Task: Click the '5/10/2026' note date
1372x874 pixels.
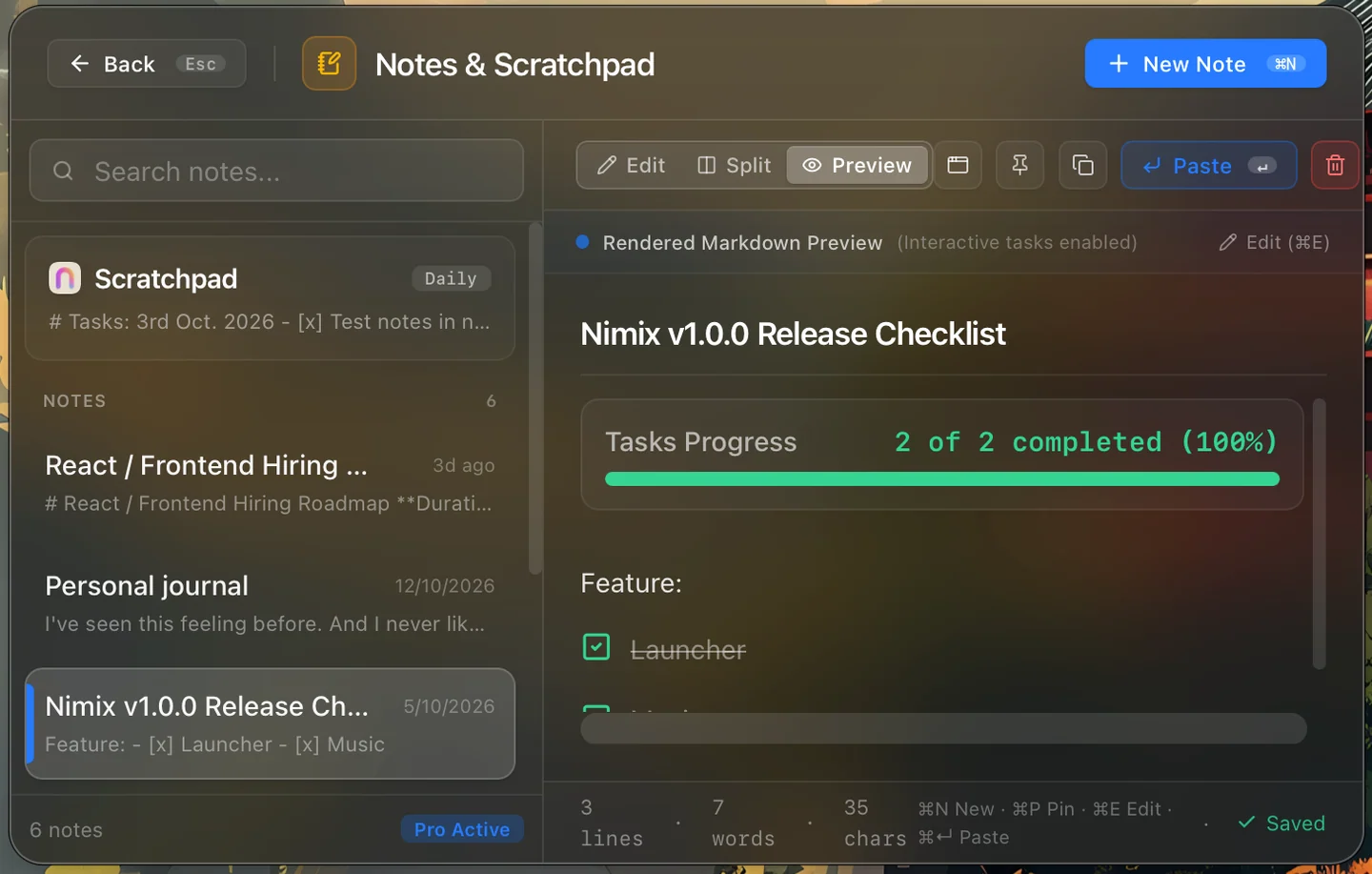Action: tap(449, 706)
